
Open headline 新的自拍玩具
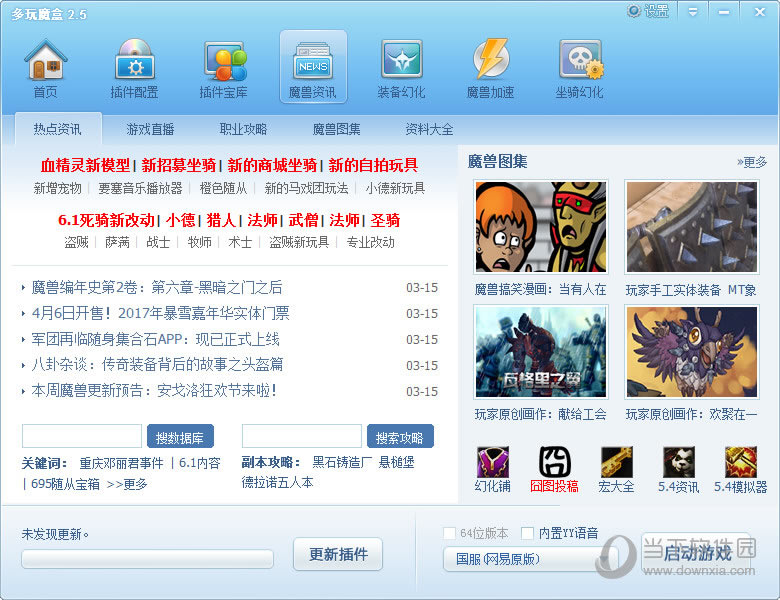(373, 165)
